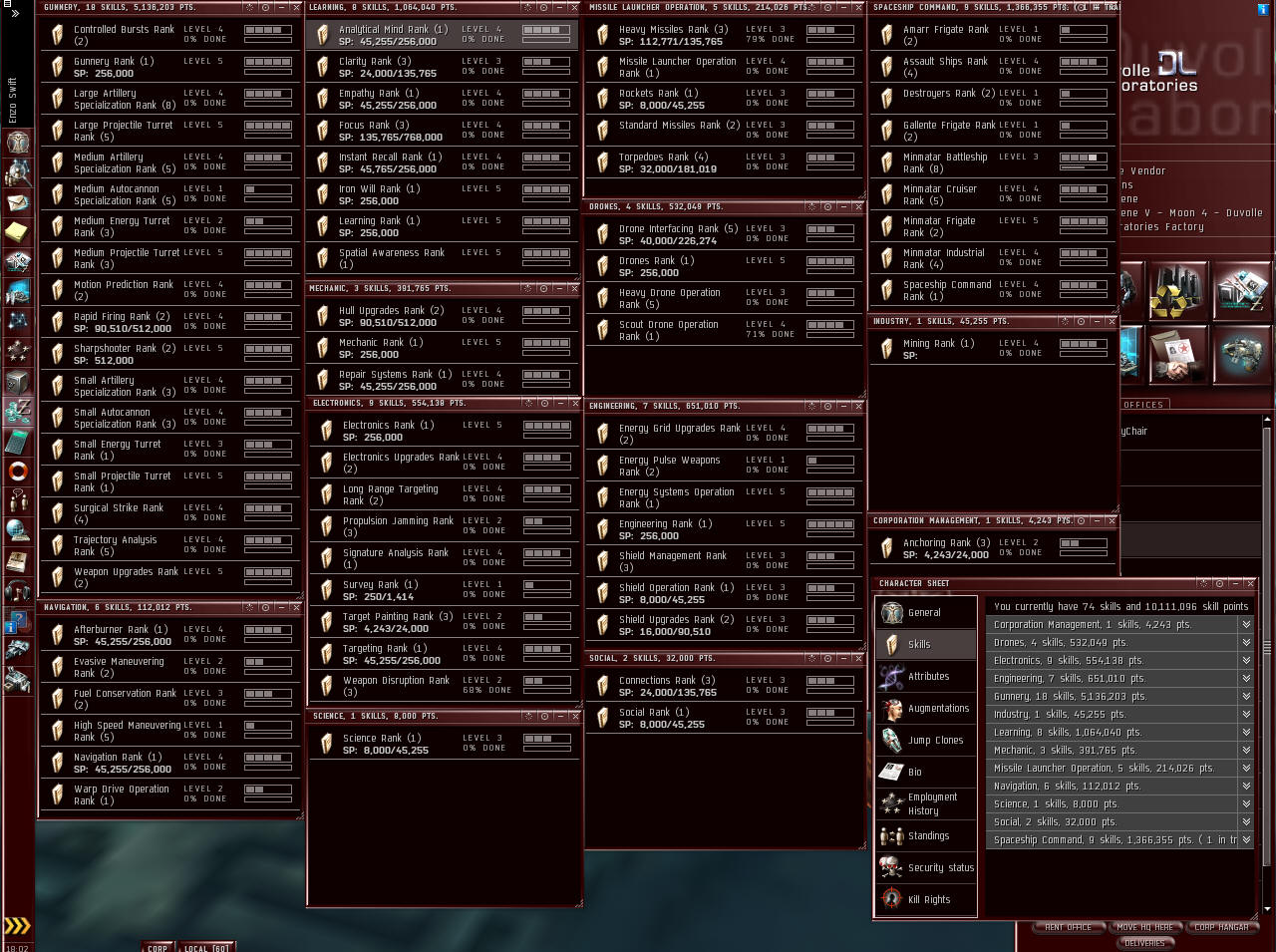Click the Weapon Disruption Rank level bar
Screen dimensions: 1276x952
point(546,682)
